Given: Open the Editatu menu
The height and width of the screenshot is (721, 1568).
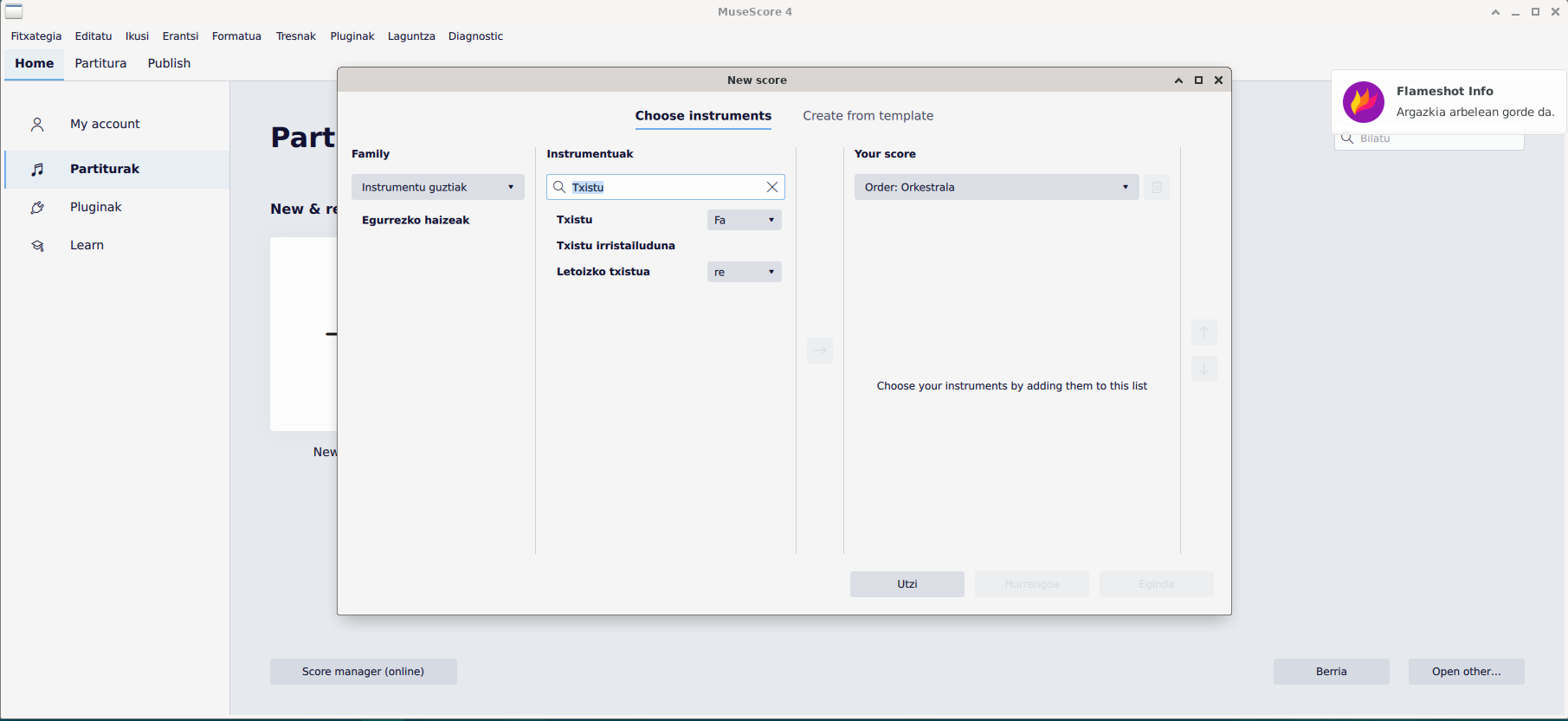Looking at the screenshot, I should click(94, 36).
